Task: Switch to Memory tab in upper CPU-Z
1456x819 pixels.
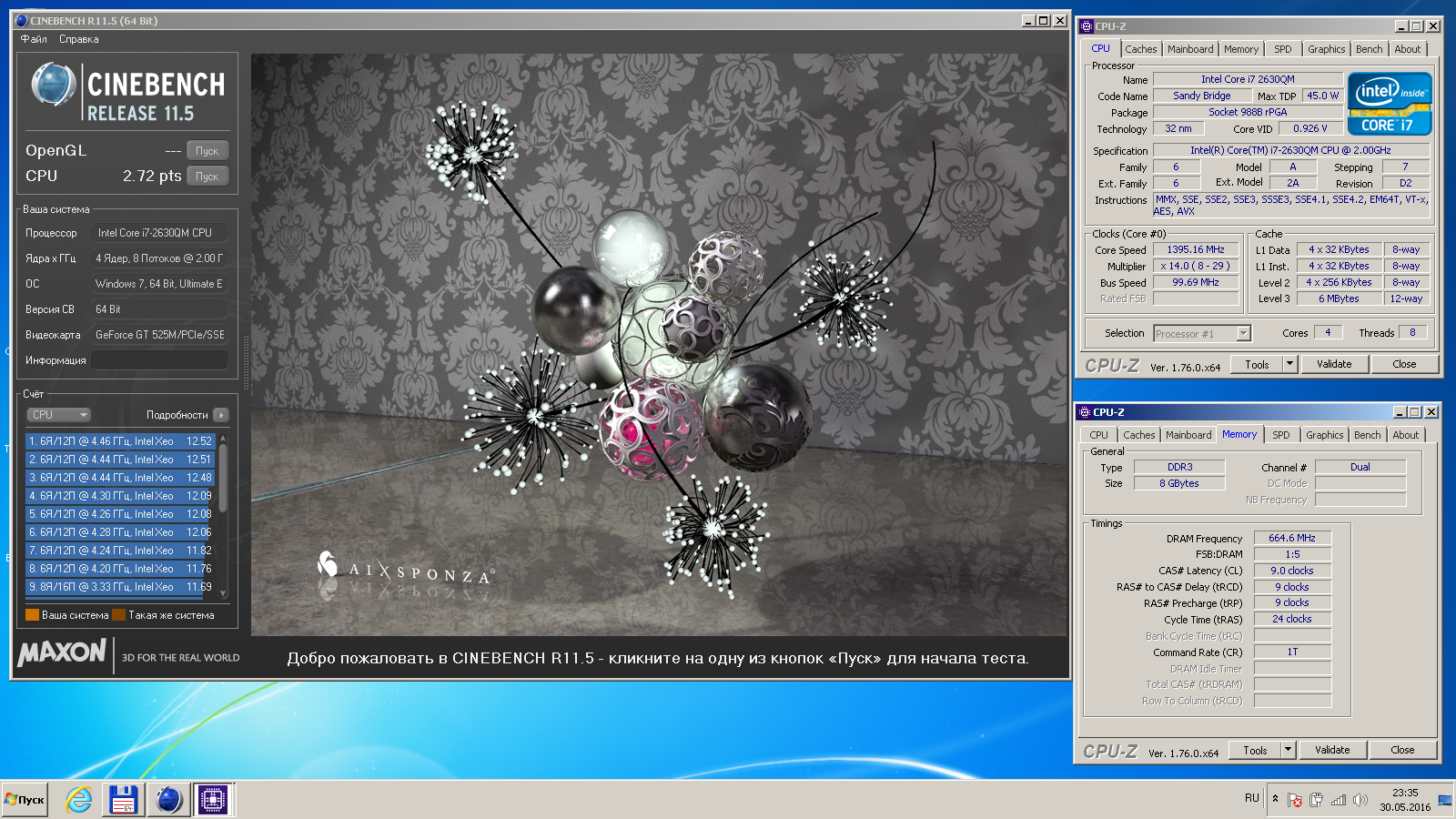Action: point(1241,49)
